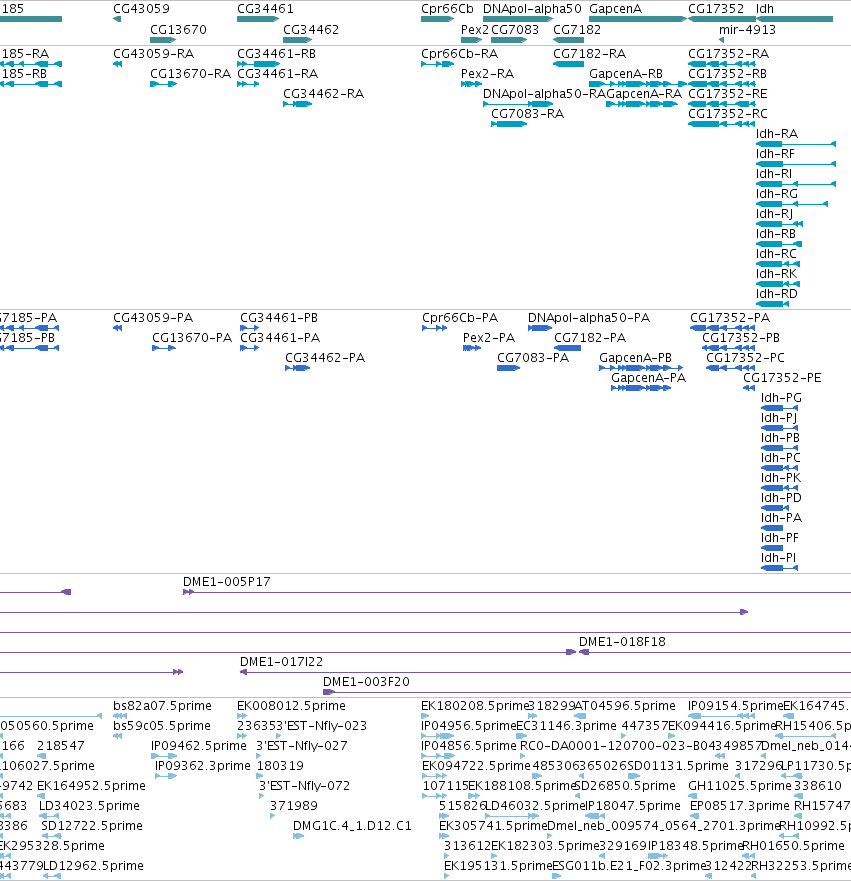The image size is (851, 881).
Task: Click transcript label CG7083-RA
Action: [527, 114]
